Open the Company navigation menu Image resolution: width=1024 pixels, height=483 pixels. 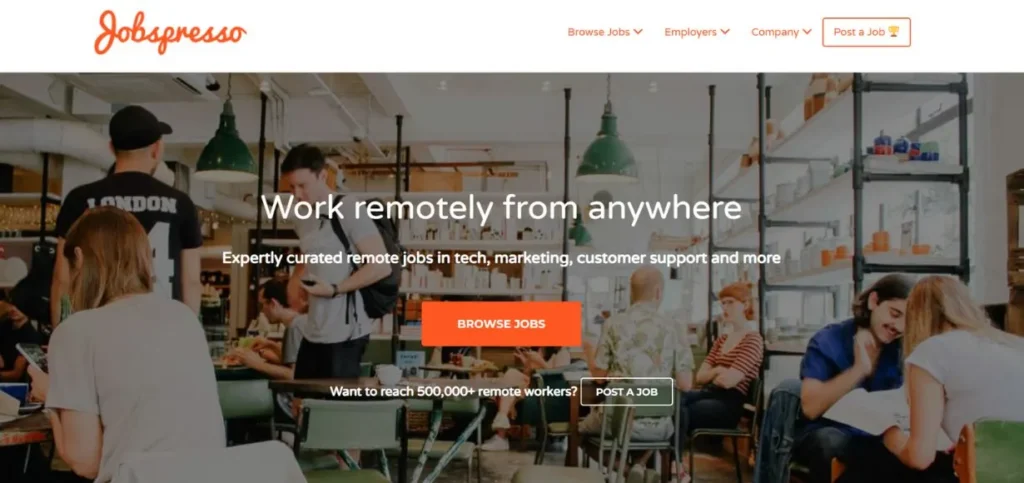(781, 32)
